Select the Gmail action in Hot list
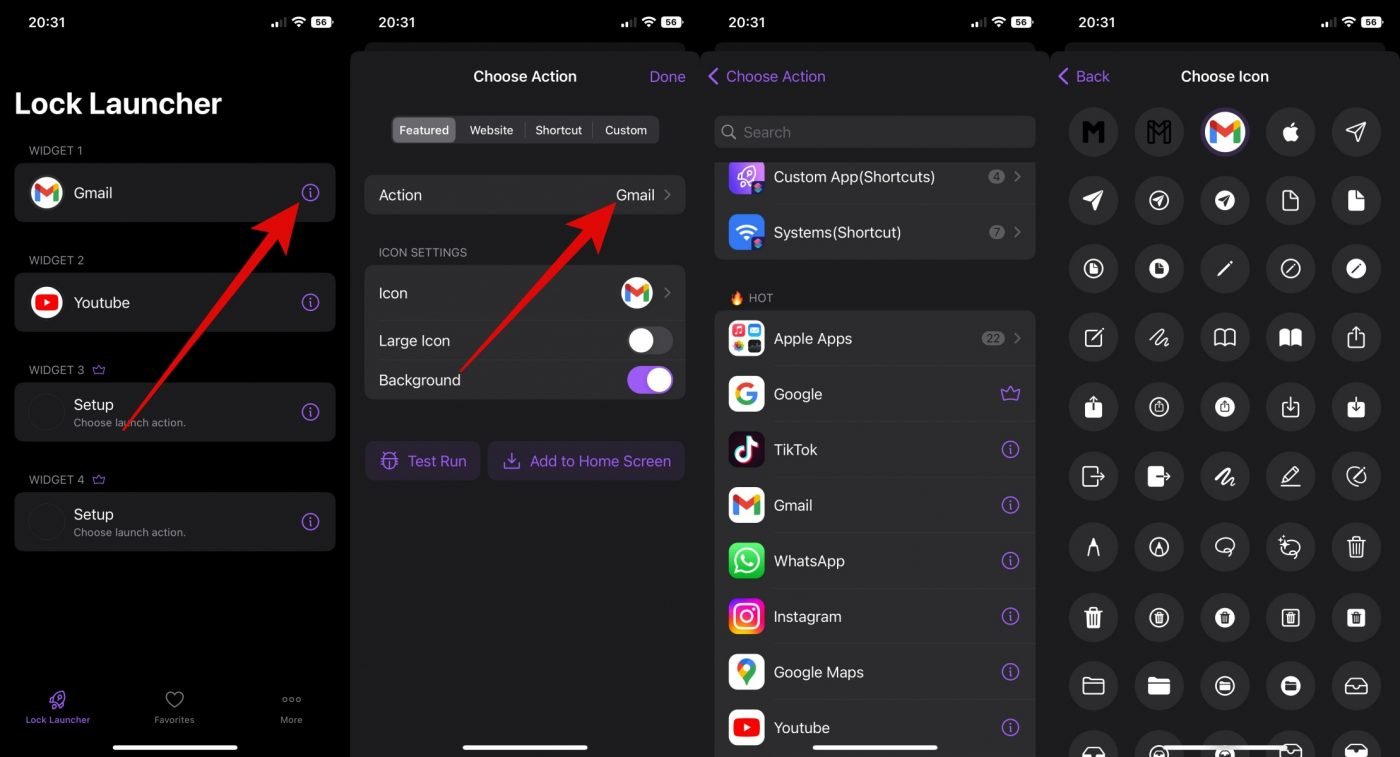The image size is (1400, 757). [875, 505]
